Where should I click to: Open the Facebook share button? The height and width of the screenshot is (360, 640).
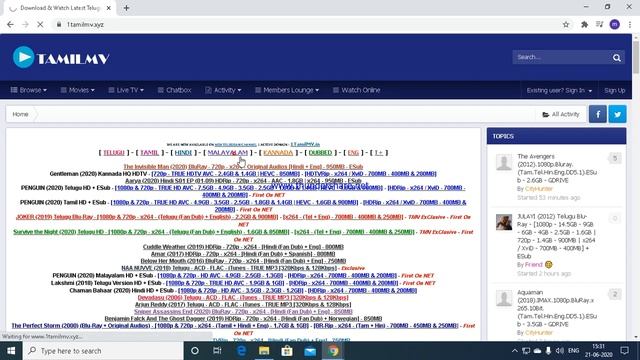[598, 114]
